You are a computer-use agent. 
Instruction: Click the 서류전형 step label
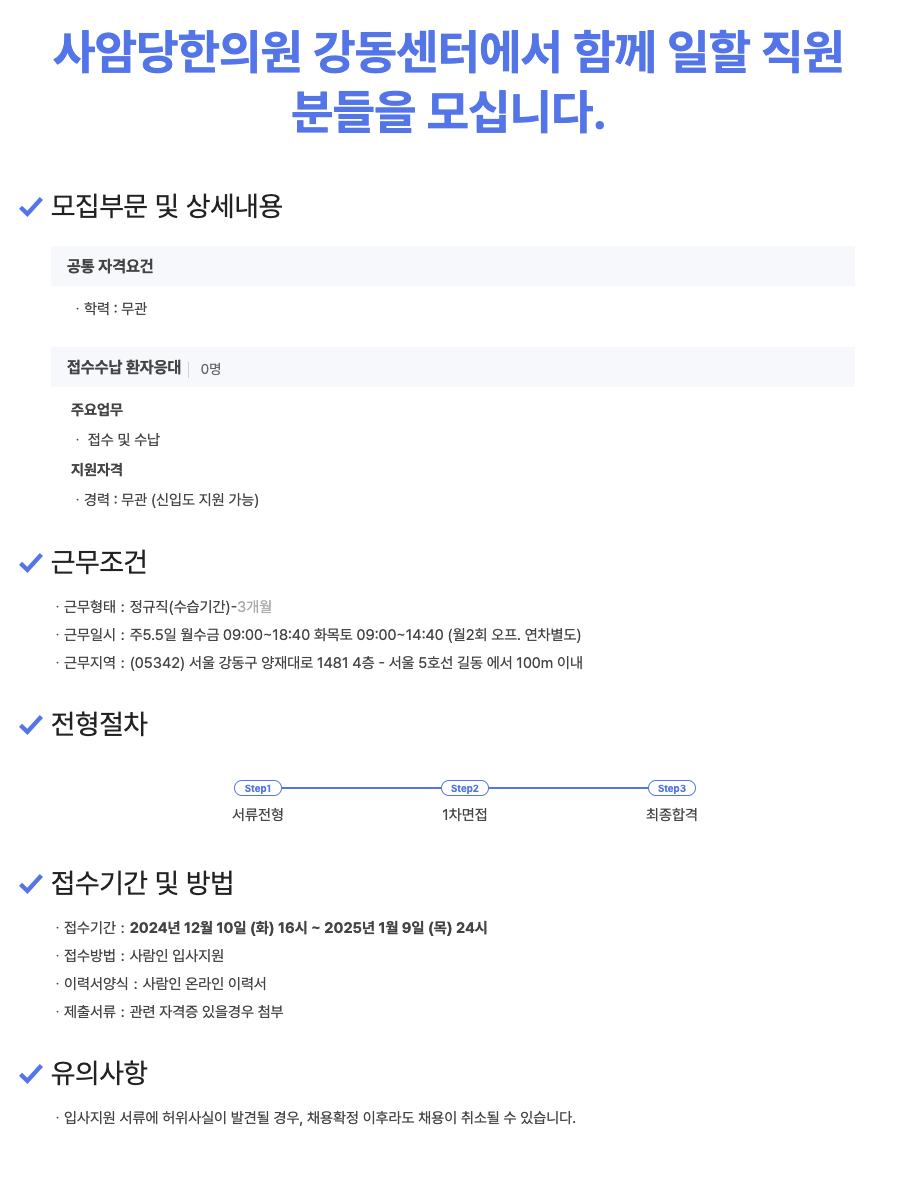pyautogui.click(x=258, y=814)
